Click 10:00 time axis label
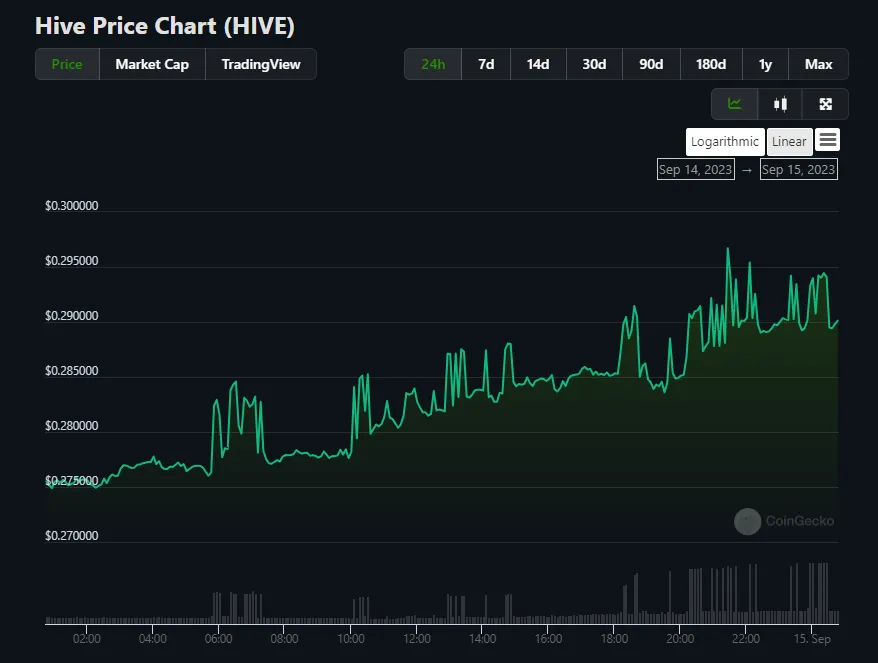This screenshot has width=878, height=663. [351, 638]
